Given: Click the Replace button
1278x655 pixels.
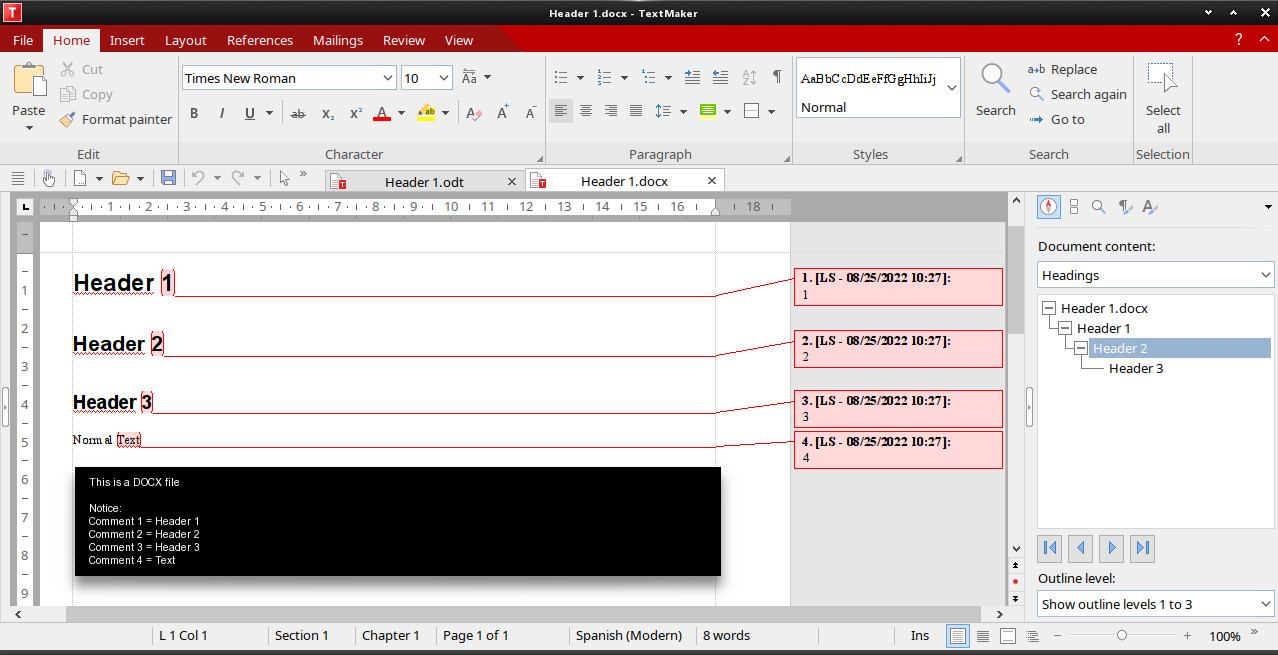Looking at the screenshot, I should (x=1063, y=69).
